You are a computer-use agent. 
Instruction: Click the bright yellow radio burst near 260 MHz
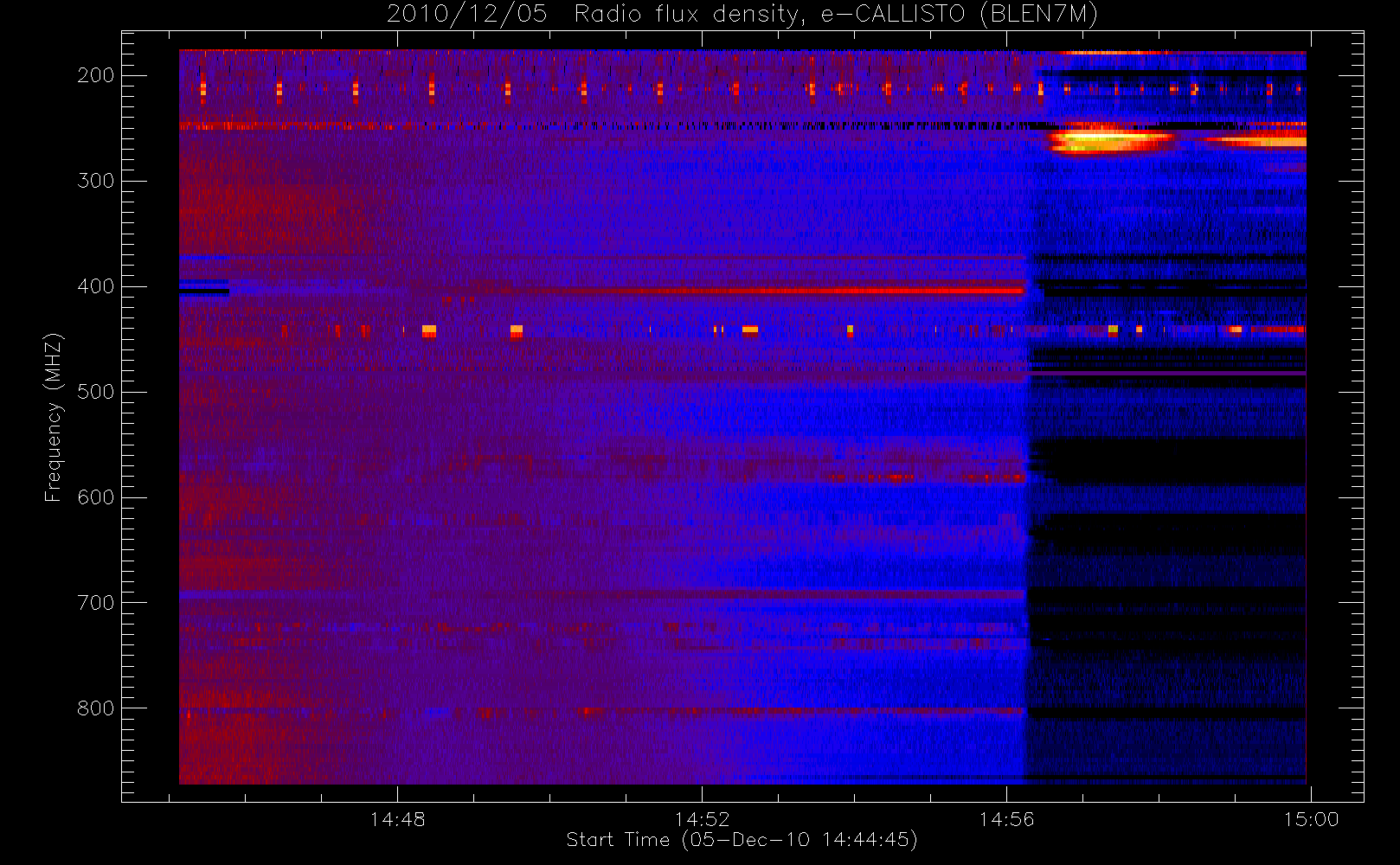(x=1110, y=140)
